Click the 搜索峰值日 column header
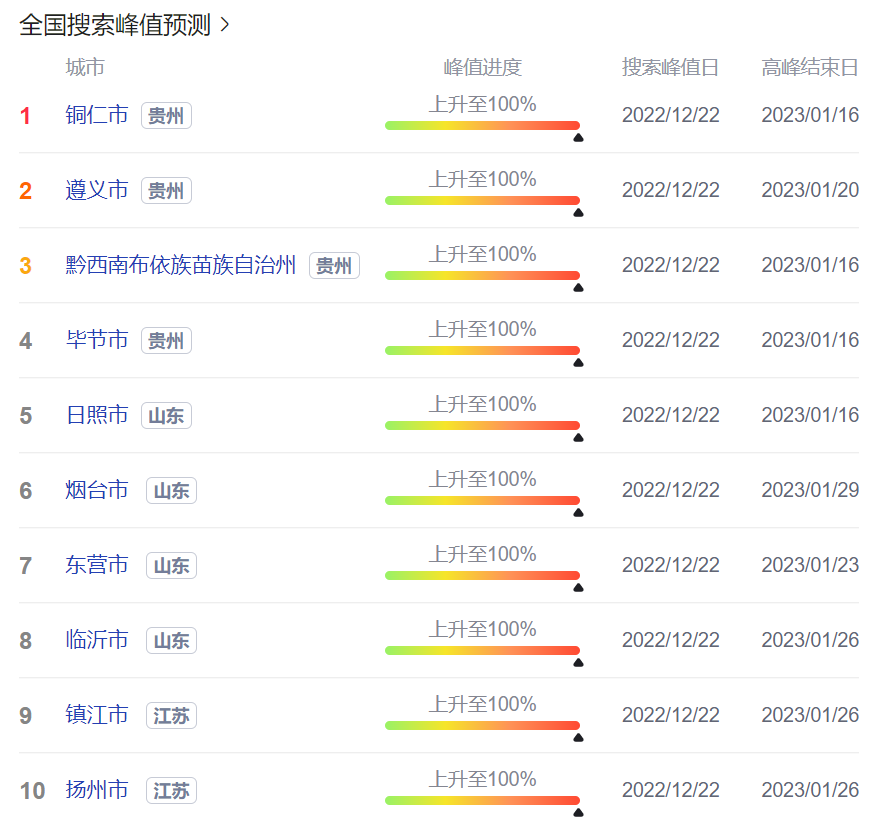The width and height of the screenshot is (874, 826). (671, 67)
